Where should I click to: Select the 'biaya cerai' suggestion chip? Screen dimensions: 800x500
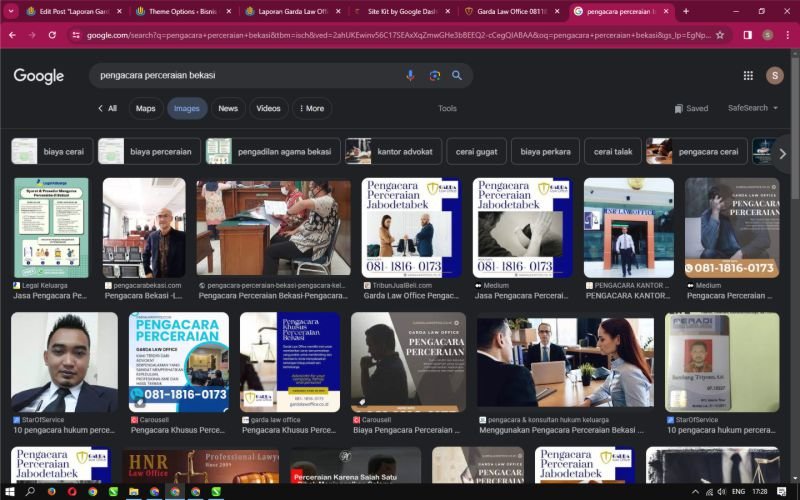[x=52, y=151]
